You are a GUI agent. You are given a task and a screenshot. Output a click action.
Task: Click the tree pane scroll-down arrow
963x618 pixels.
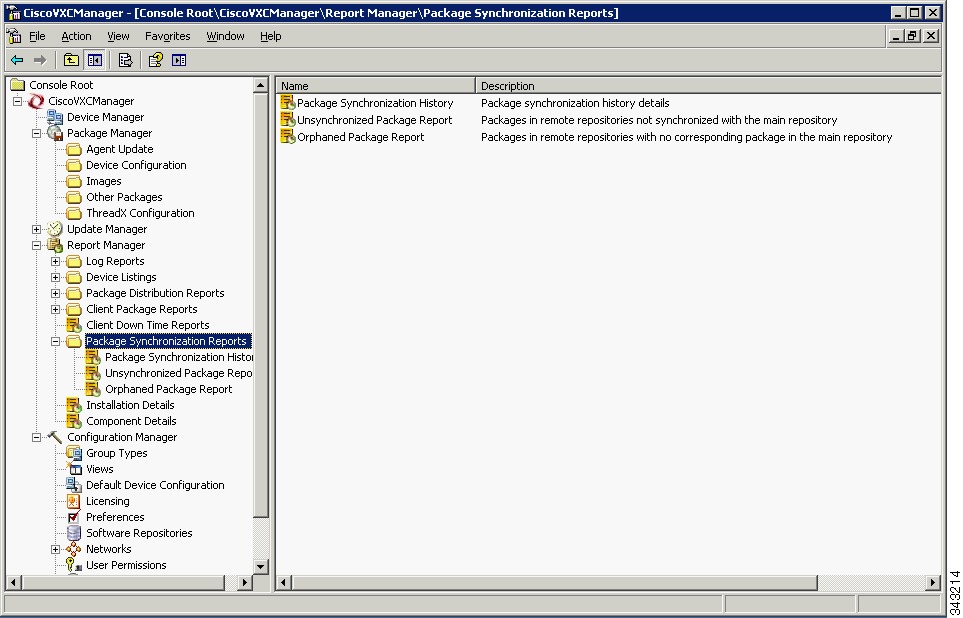260,566
